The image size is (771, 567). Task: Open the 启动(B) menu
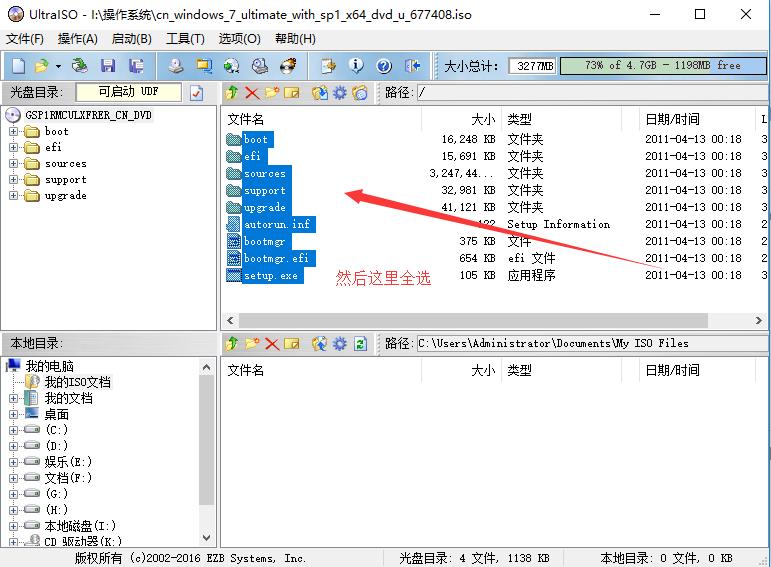click(131, 39)
